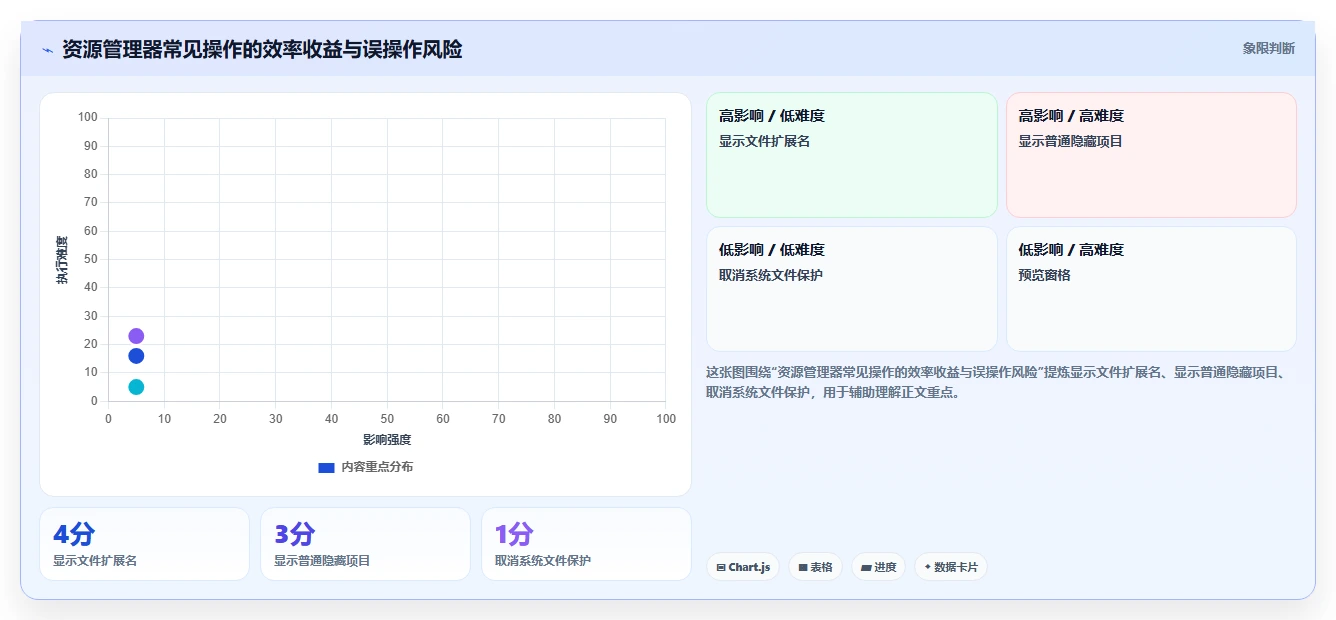1336x620 pixels.
Task: Click the 3分 score value
Action: pyautogui.click(x=295, y=534)
